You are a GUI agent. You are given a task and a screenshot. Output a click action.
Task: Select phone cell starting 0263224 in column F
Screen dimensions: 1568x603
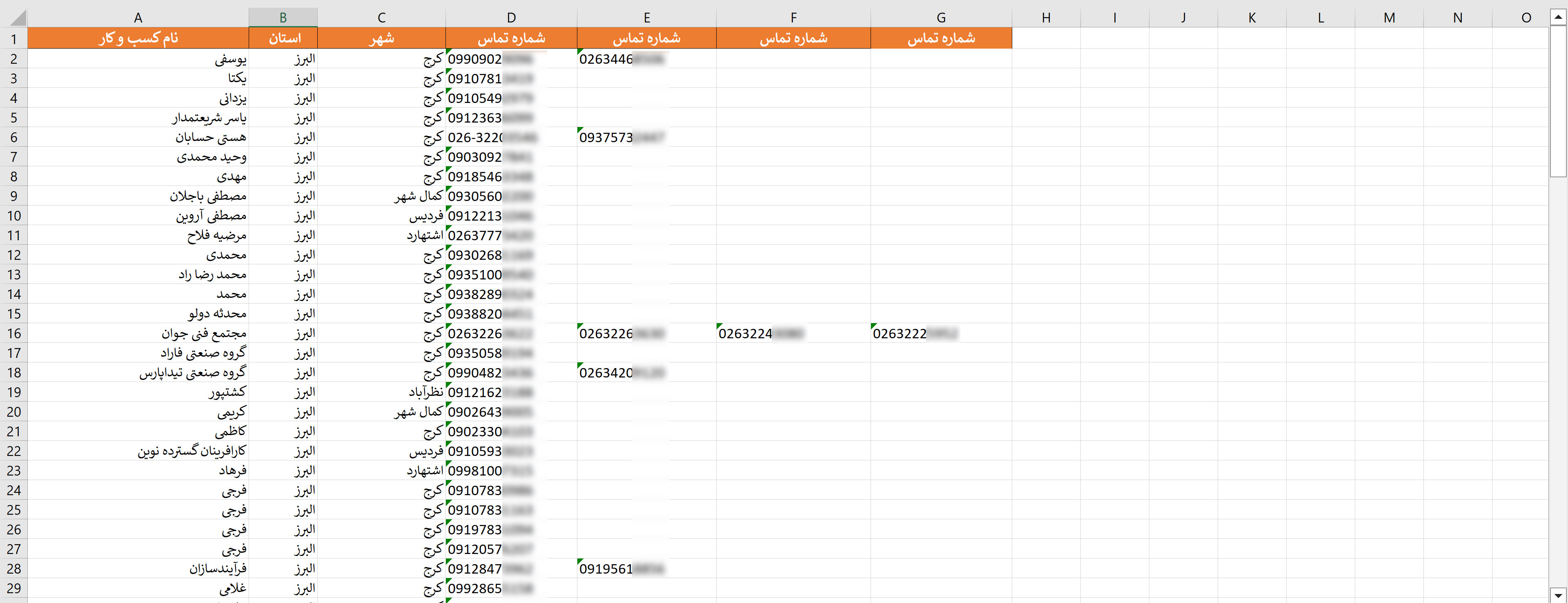point(793,333)
